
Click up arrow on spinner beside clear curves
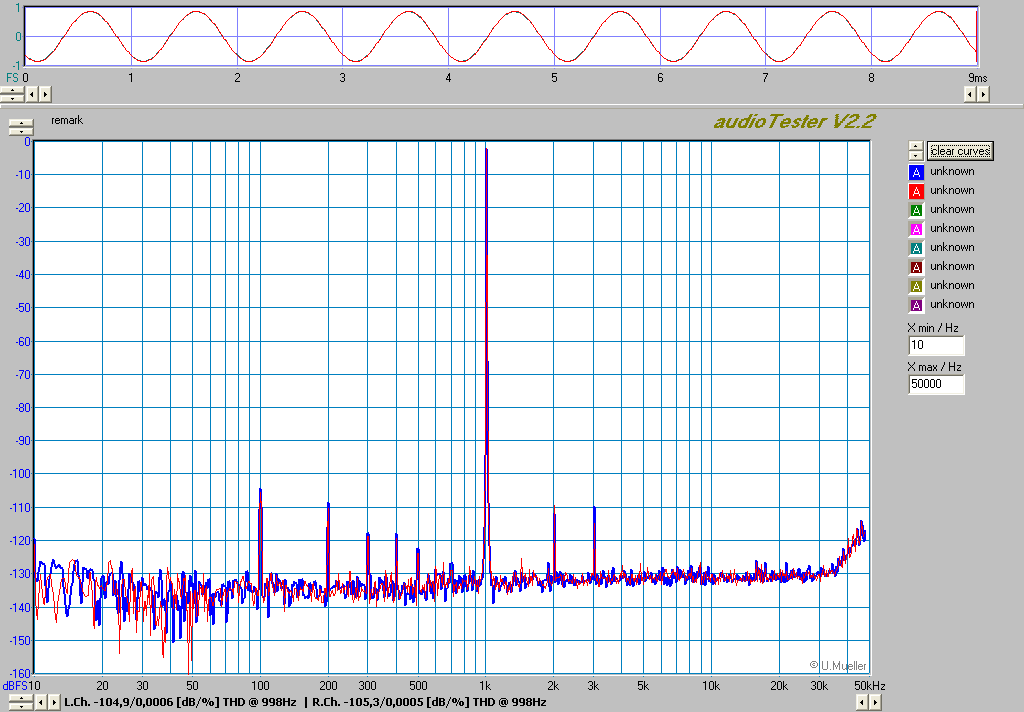point(915,146)
